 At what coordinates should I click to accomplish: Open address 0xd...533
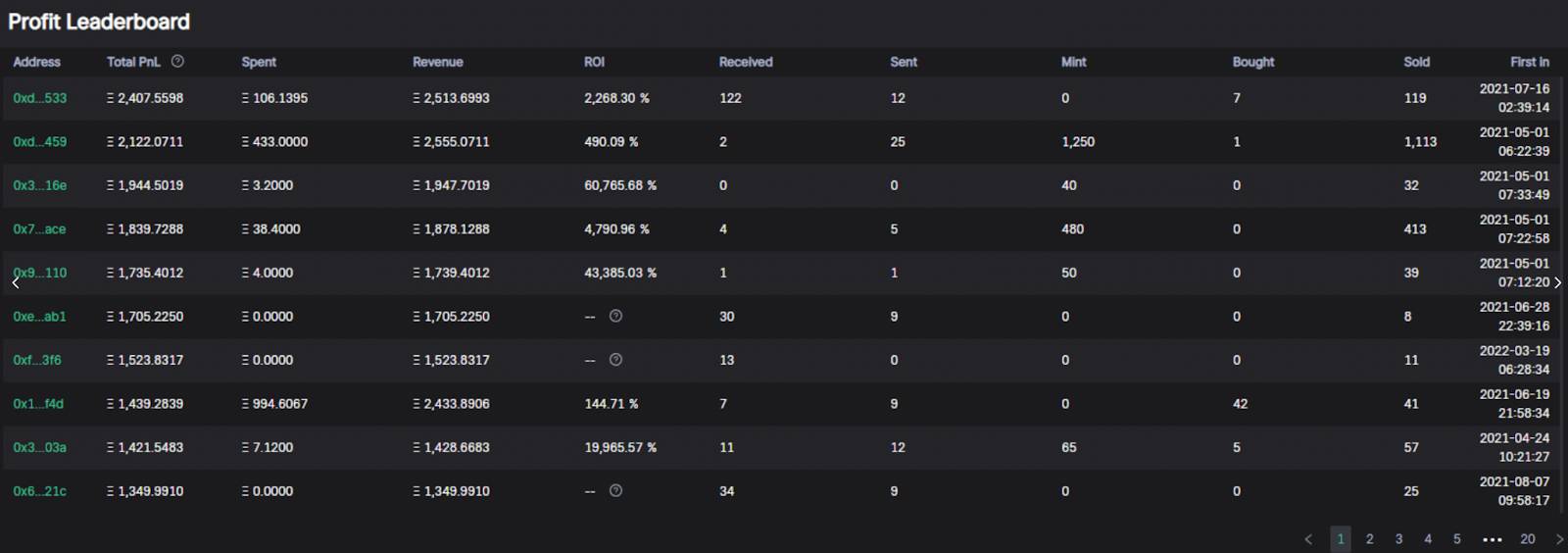tap(40, 98)
